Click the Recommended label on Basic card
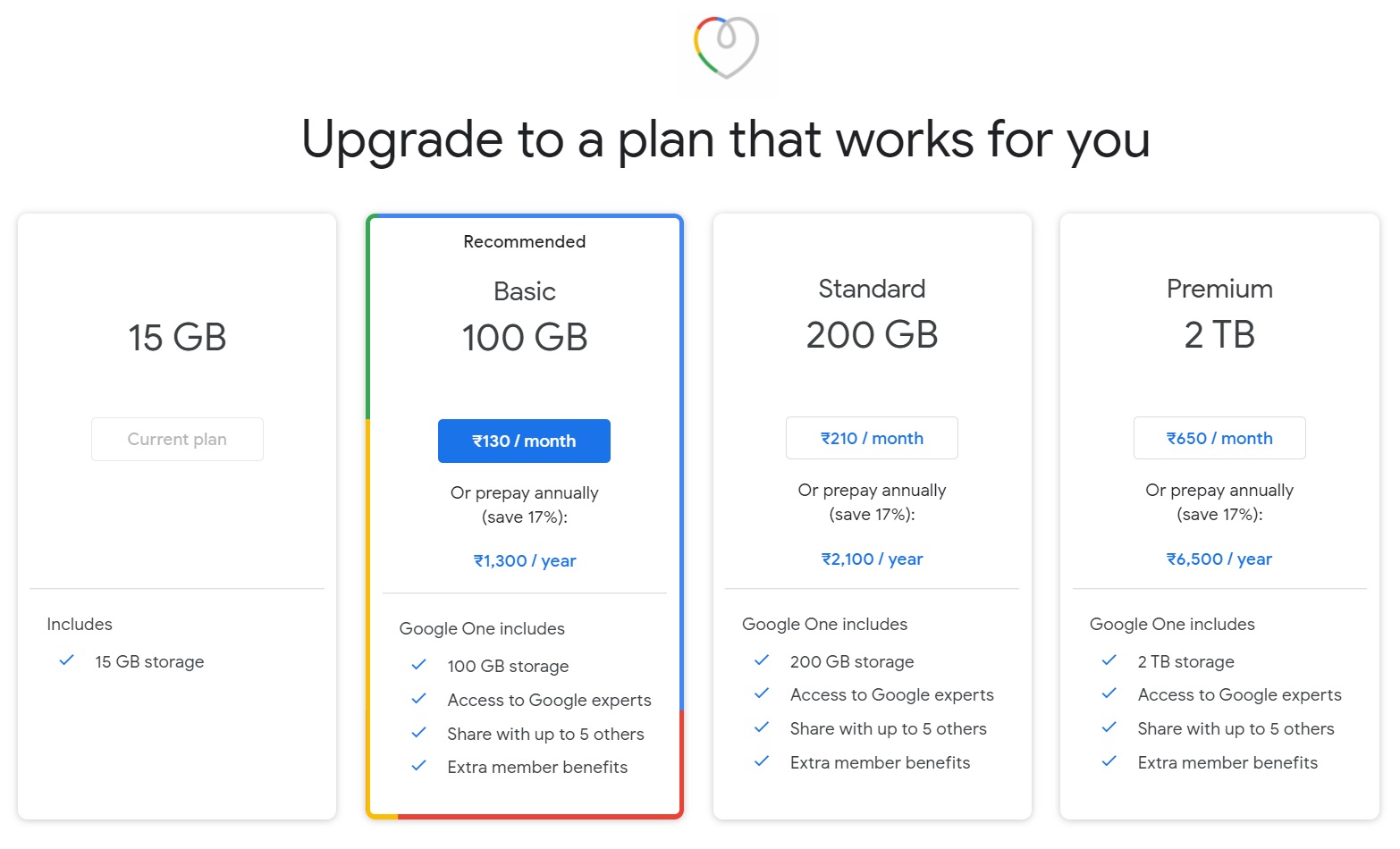Image resolution: width=1400 pixels, height=849 pixels. pos(525,241)
